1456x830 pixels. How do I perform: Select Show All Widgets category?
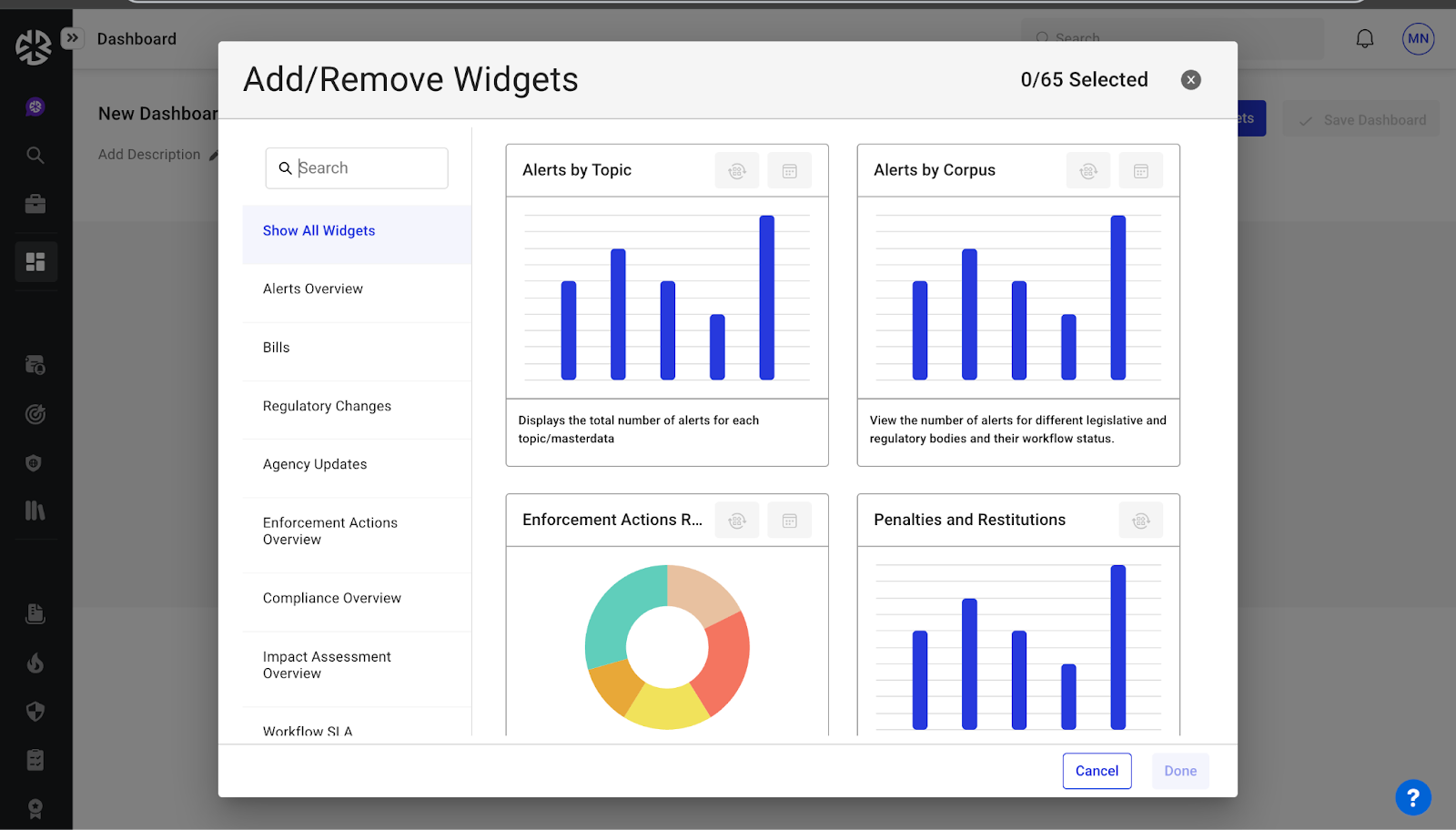319,231
